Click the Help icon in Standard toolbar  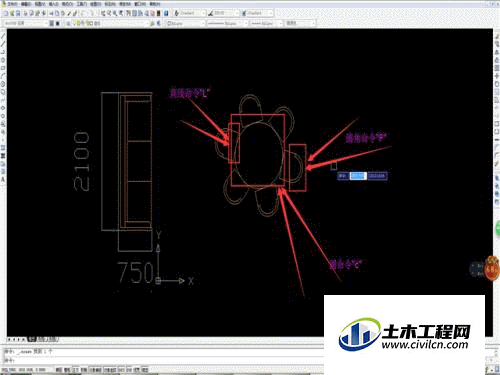[x=166, y=13]
